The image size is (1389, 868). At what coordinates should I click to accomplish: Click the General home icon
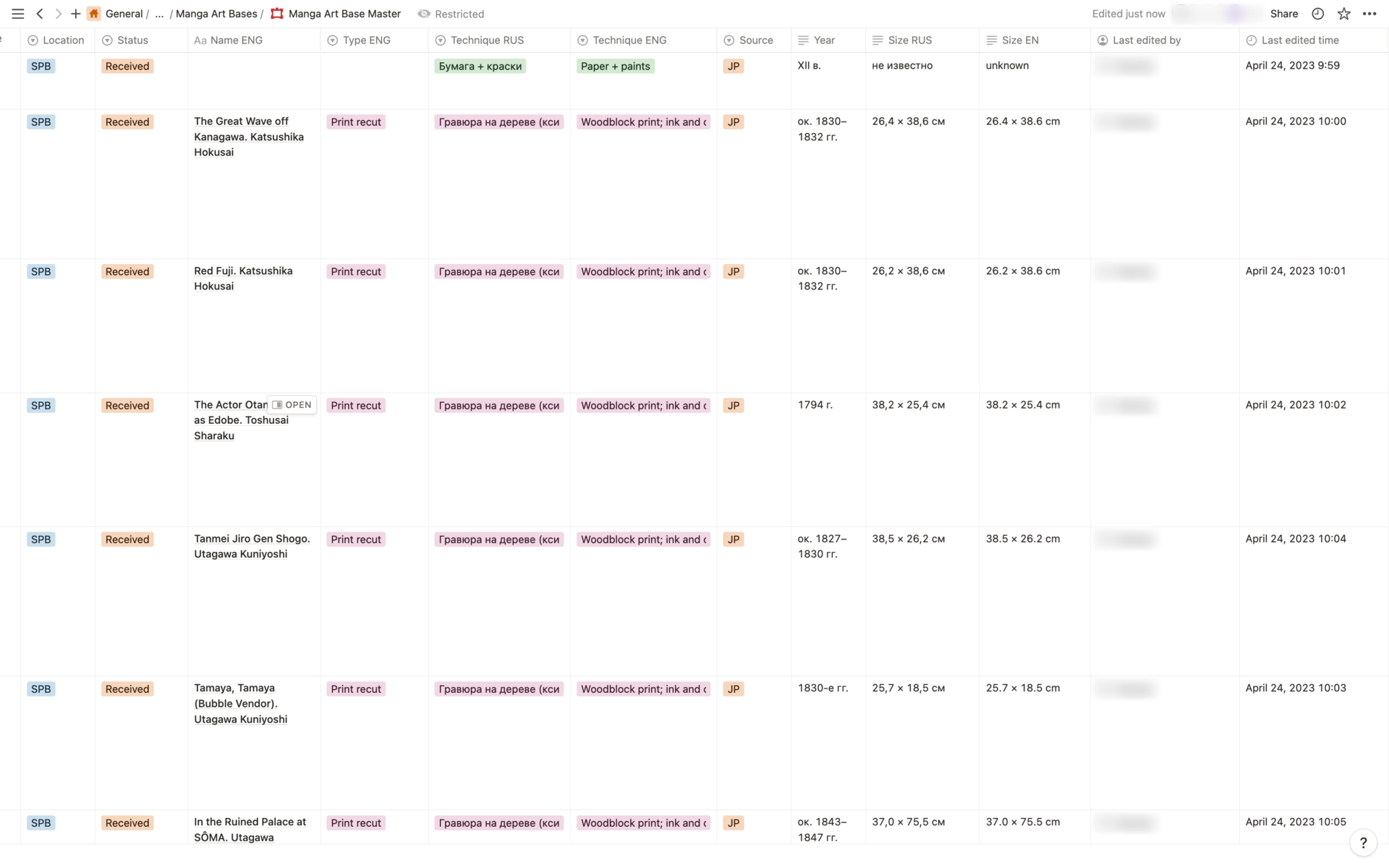point(94,14)
